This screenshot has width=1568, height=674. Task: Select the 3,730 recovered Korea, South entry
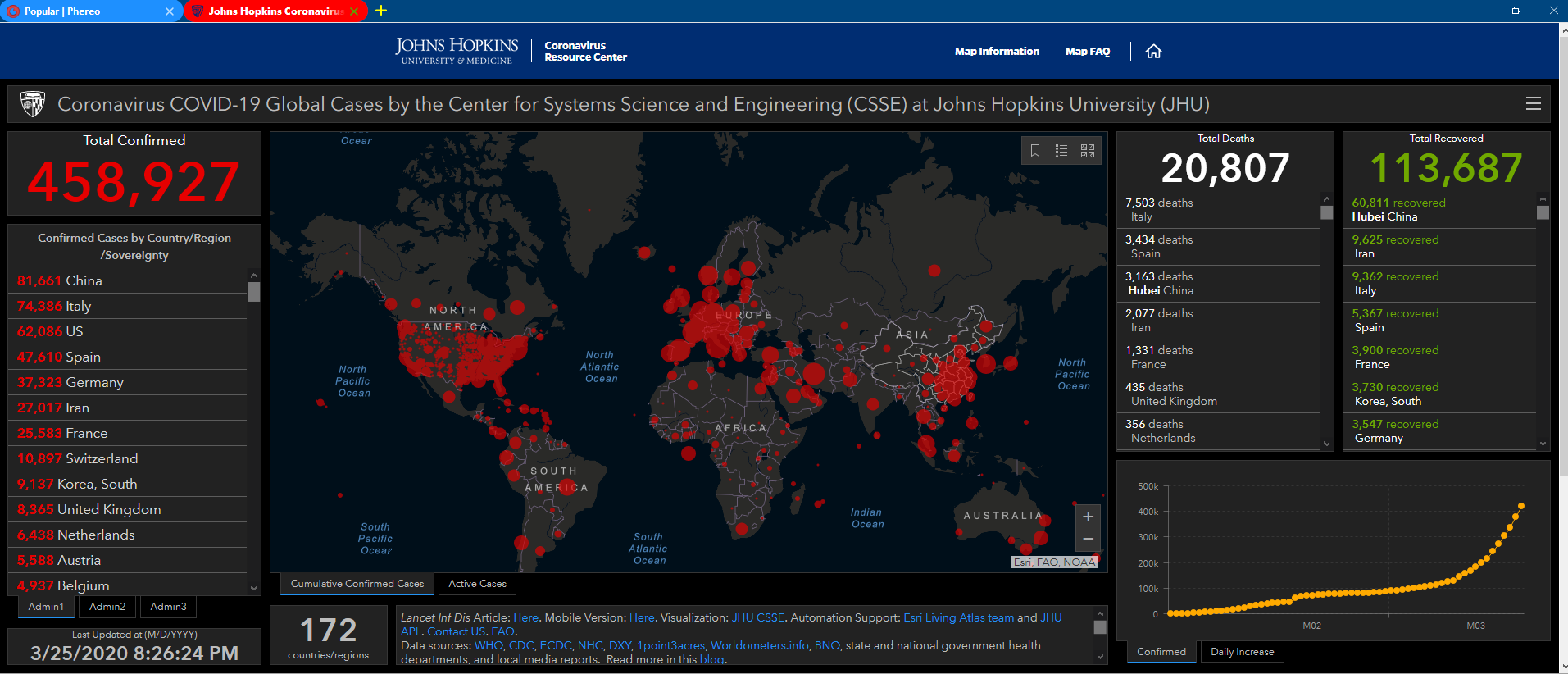pyautogui.click(x=1441, y=394)
